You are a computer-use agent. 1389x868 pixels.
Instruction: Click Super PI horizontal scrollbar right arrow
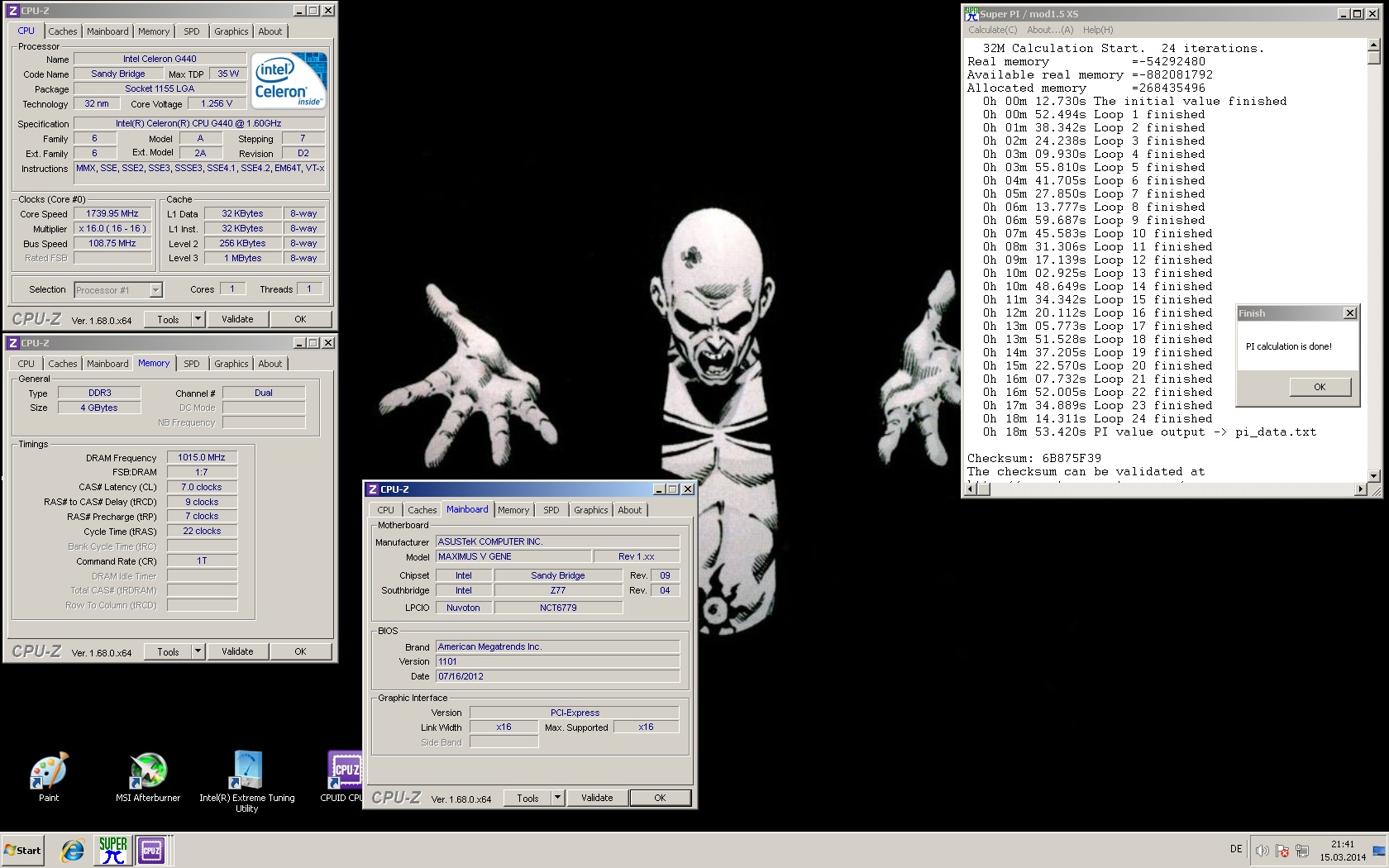click(1360, 489)
